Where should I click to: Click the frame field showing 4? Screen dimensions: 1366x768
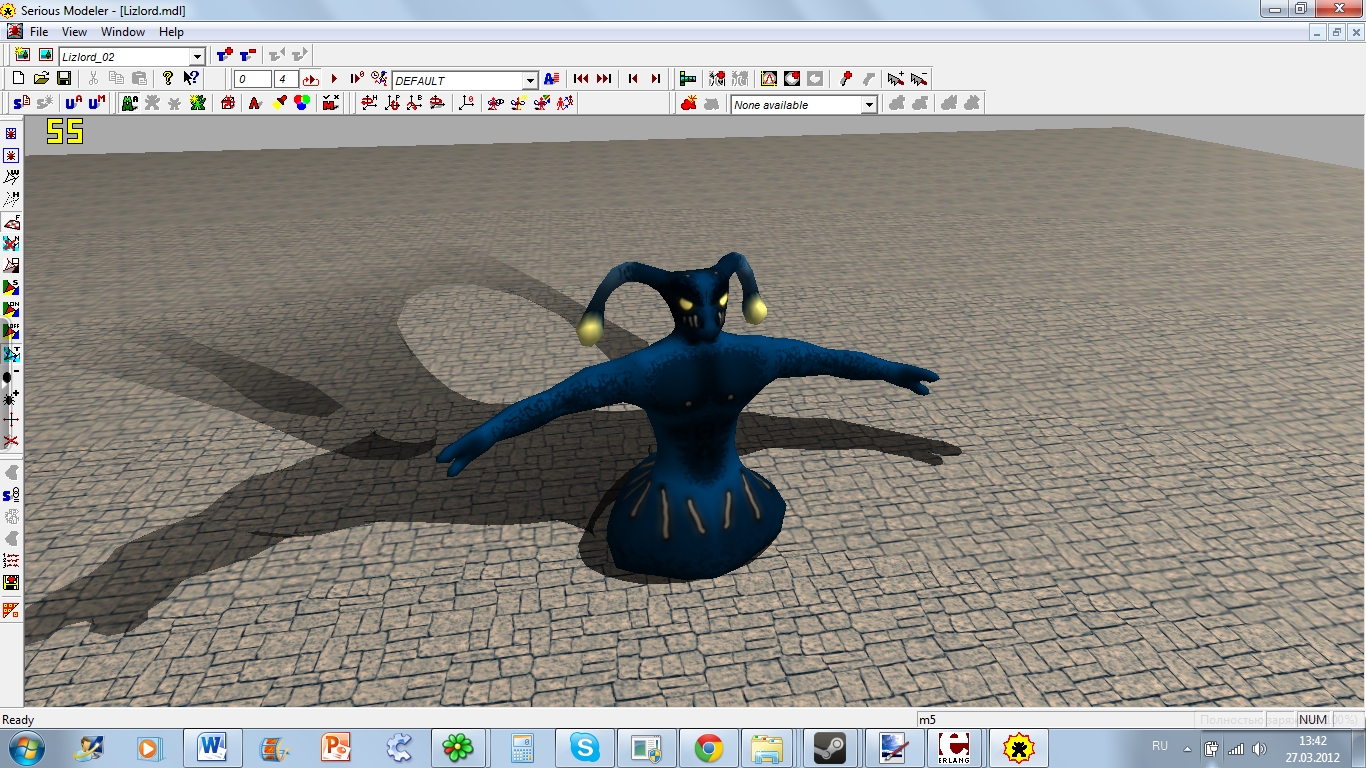(x=286, y=80)
